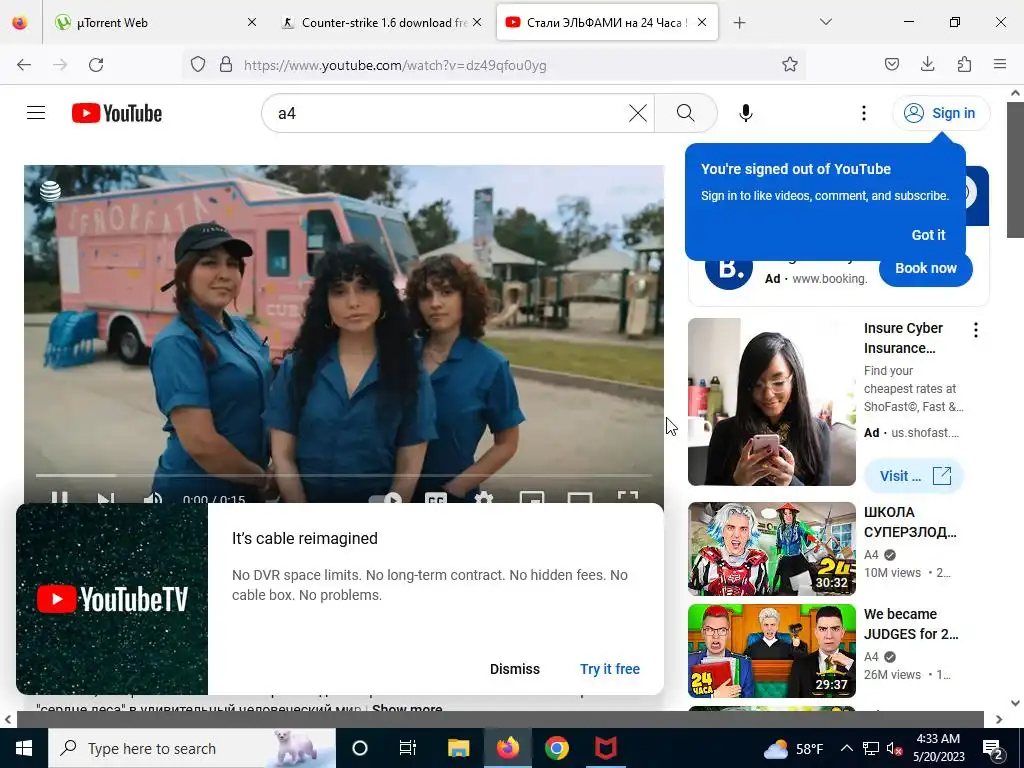Switch to theater mode
Screen dimensions: 1024x768
(580, 499)
